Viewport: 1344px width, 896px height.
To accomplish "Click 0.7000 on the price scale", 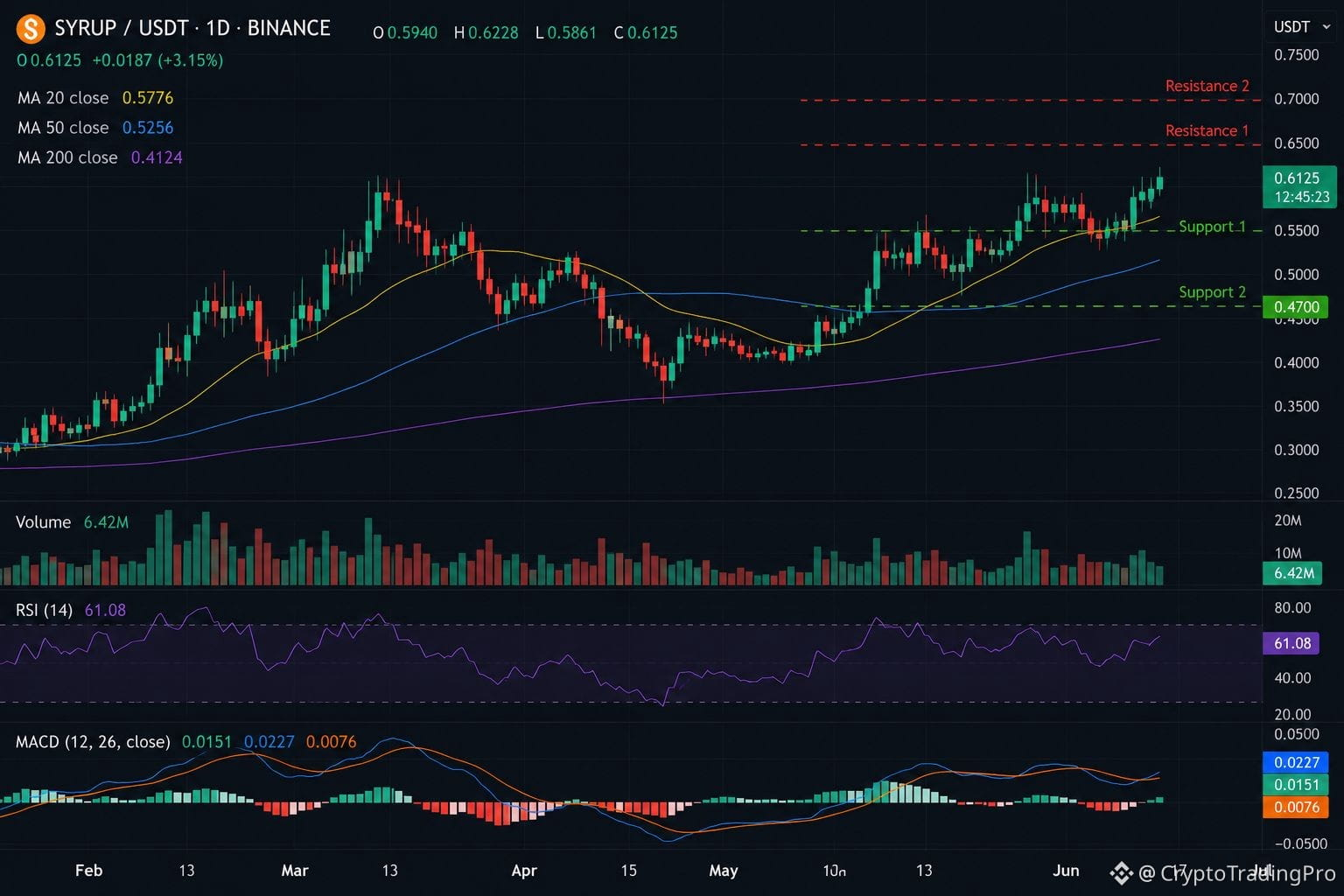I will tap(1297, 99).
